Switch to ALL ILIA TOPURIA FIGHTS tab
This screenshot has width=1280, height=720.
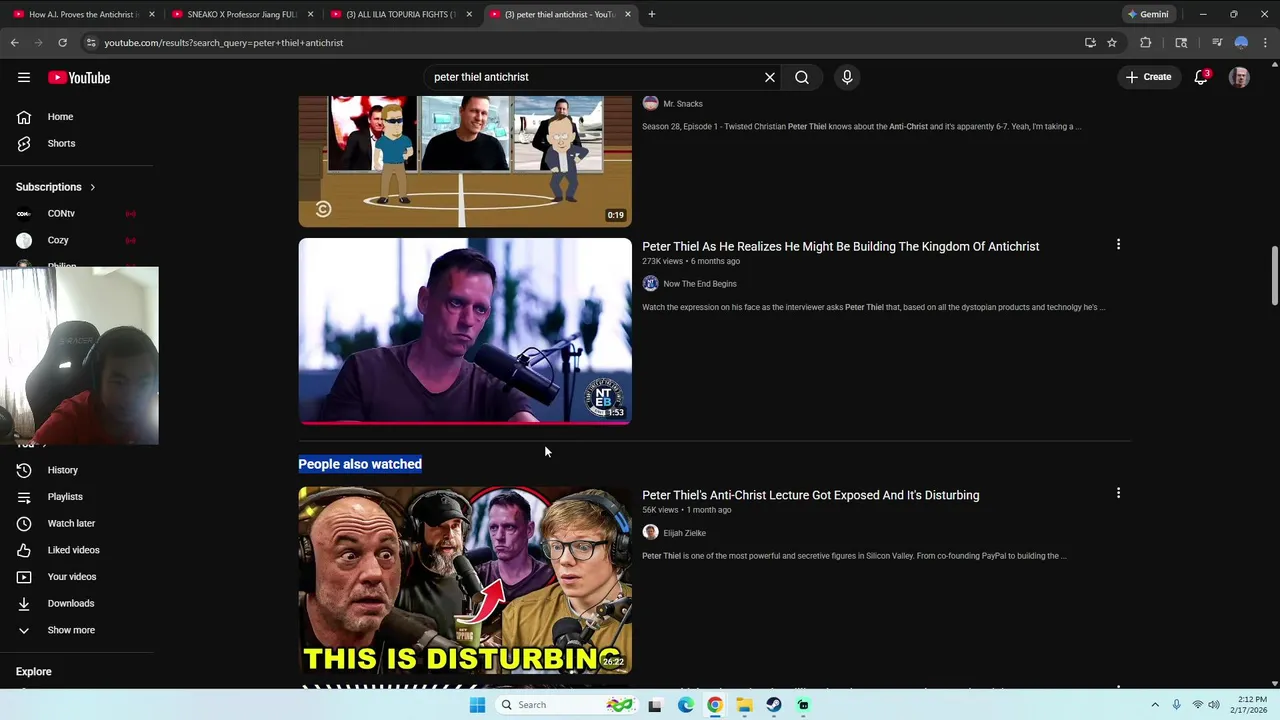click(x=400, y=14)
